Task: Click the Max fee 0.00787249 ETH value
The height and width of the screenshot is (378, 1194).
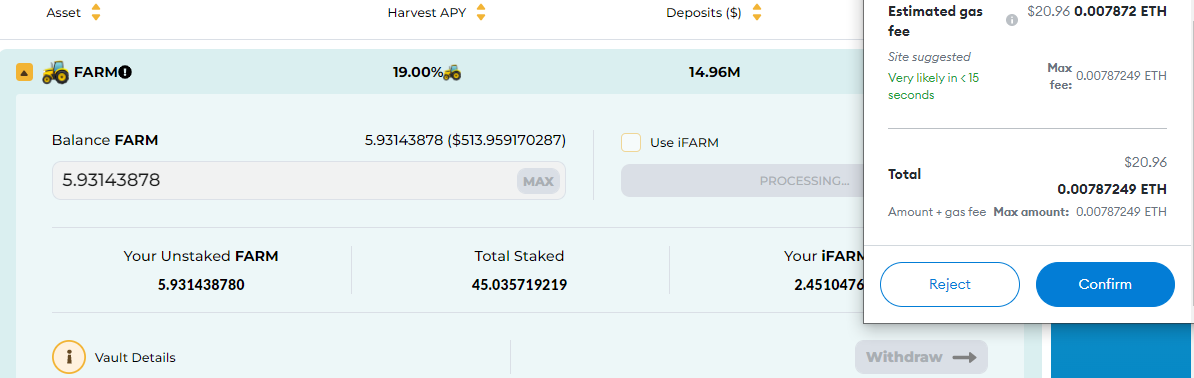Action: click(1121, 75)
